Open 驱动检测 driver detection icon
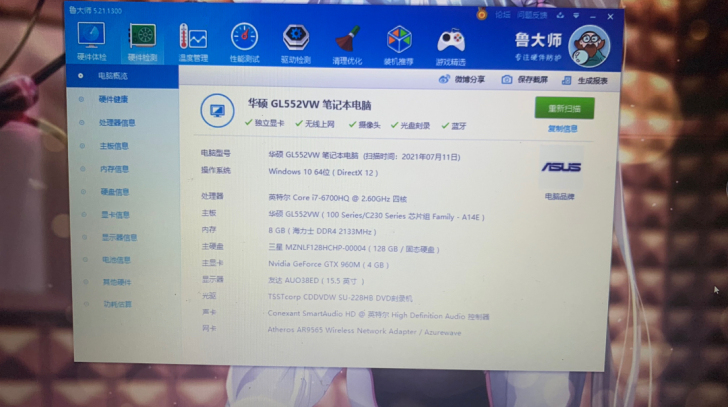Screen dimensions: 728x407 [296, 44]
